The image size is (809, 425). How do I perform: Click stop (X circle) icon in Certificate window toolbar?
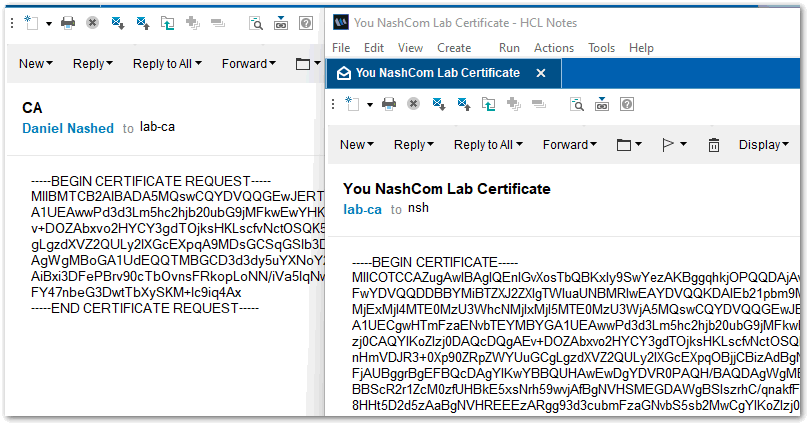[x=413, y=104]
